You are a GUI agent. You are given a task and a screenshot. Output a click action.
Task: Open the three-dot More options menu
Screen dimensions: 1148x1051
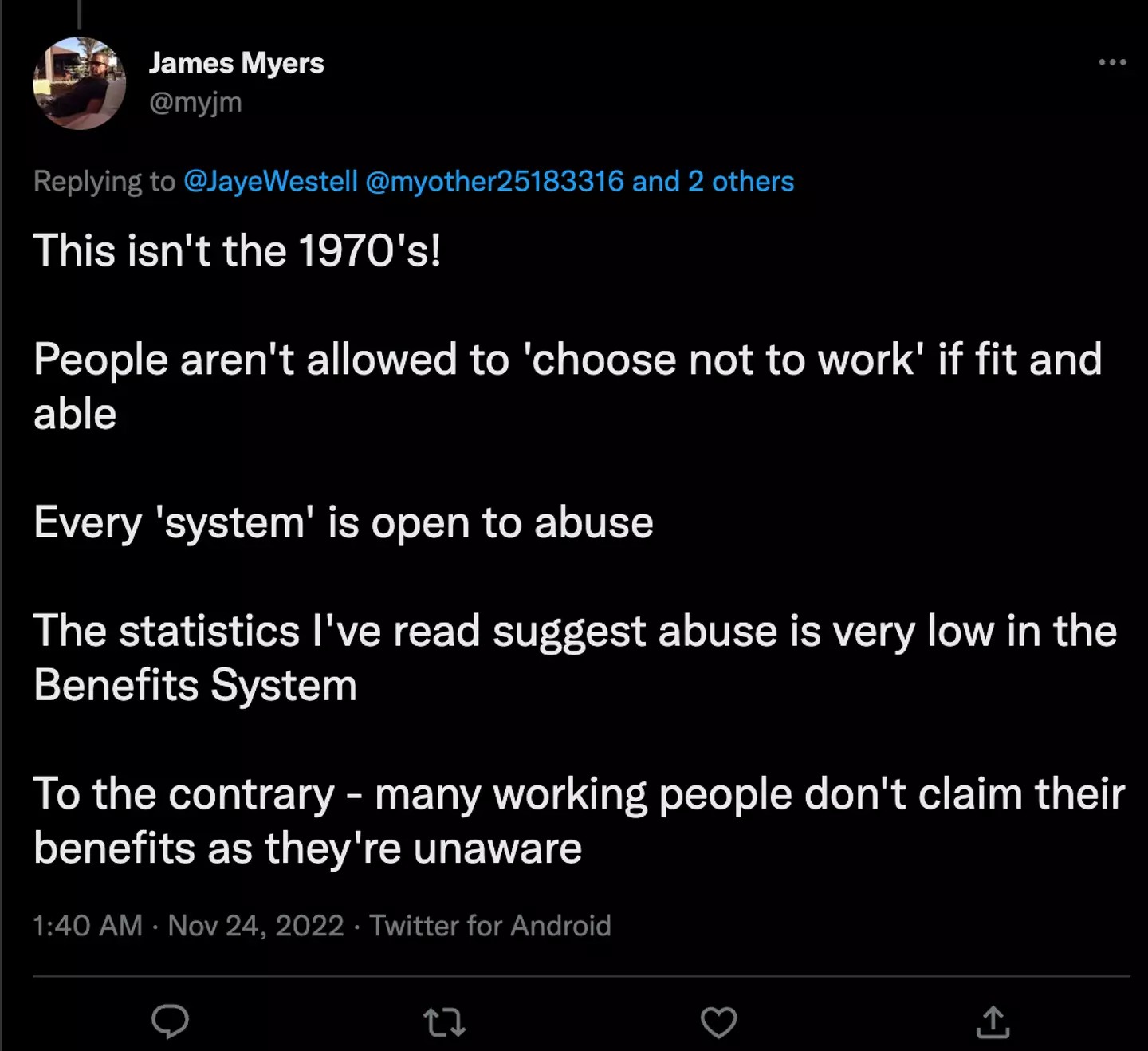coord(1112,62)
